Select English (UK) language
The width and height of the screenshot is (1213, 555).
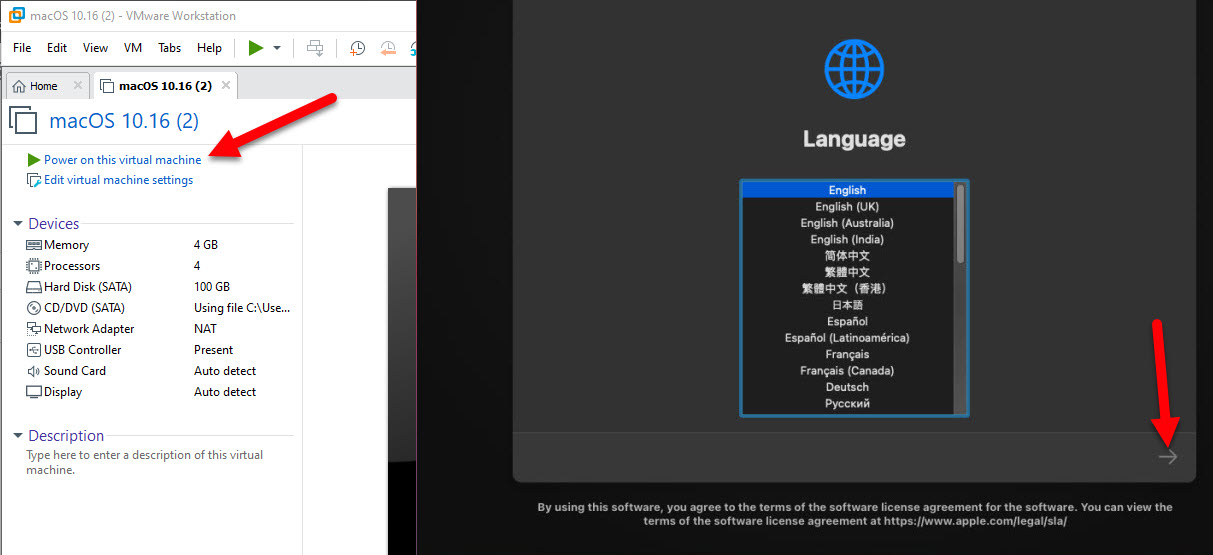[847, 207]
